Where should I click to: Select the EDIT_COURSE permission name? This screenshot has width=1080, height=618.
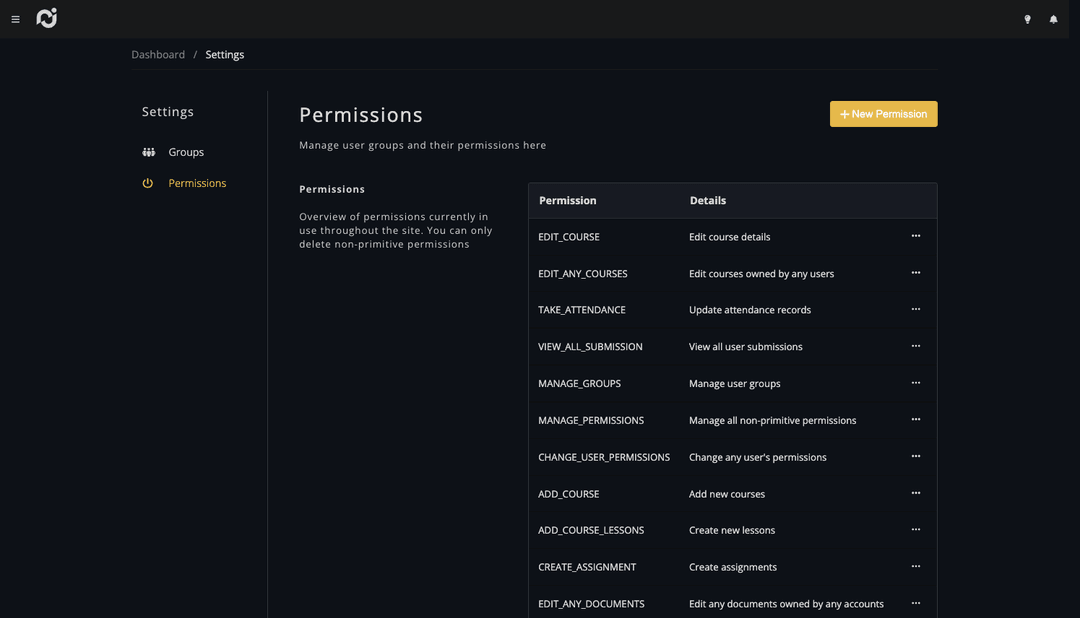[569, 237]
